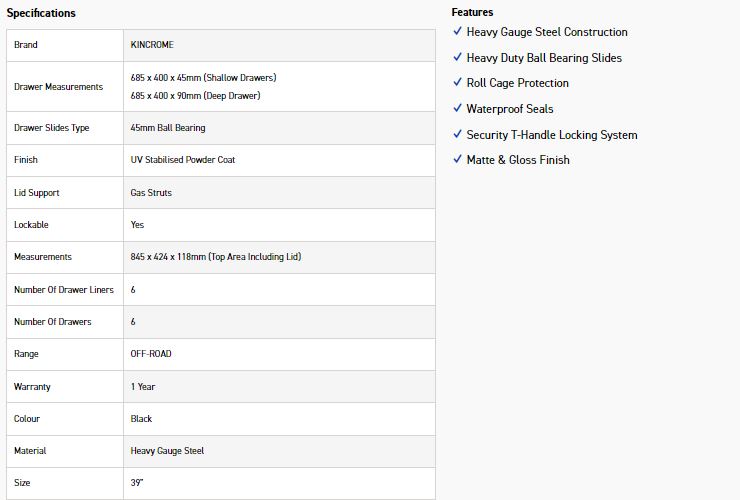Select the Gas Struts lid support value
The height and width of the screenshot is (500, 740).
coord(151,193)
